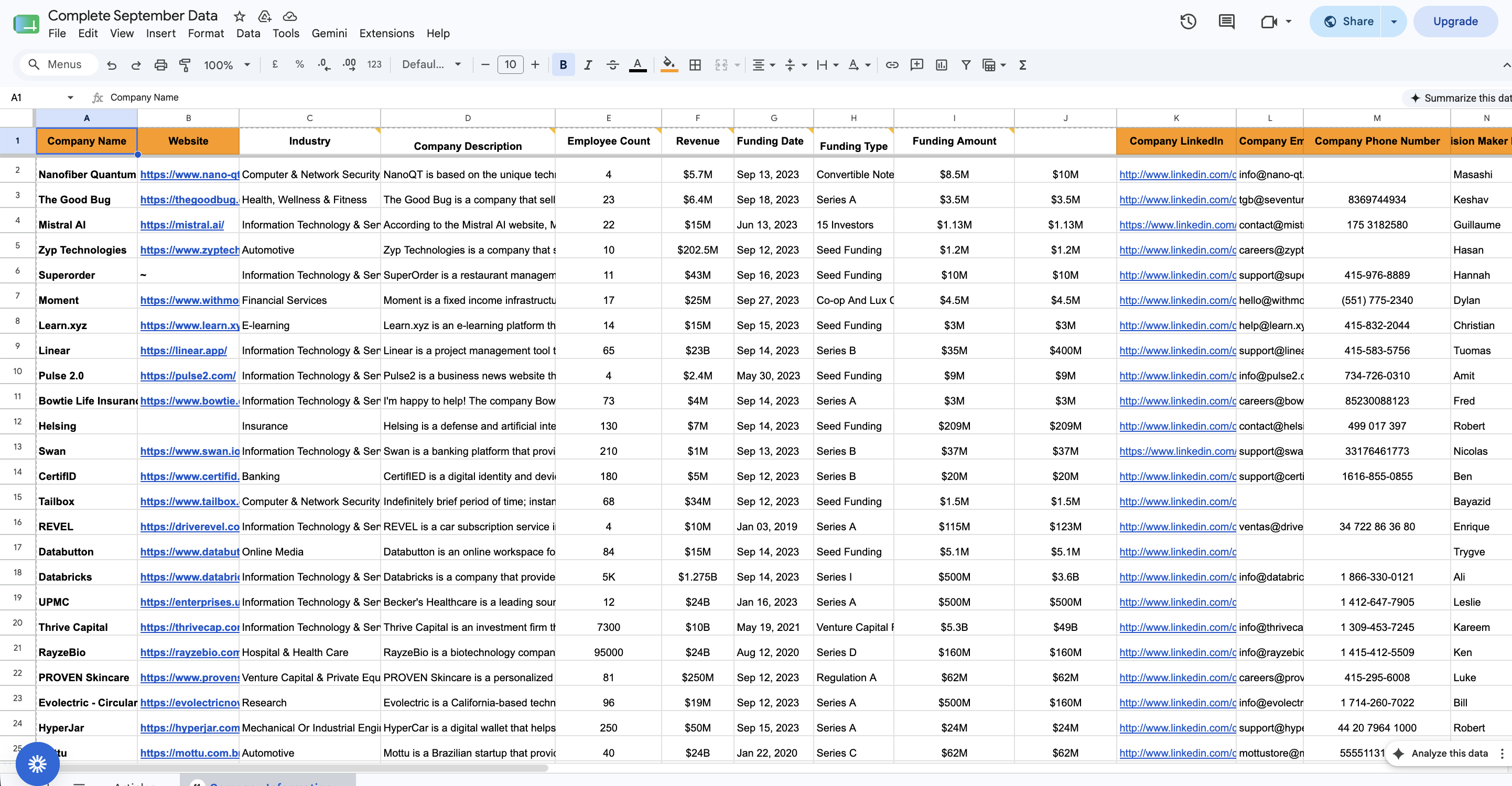Select the Funding Type header cell

(853, 141)
